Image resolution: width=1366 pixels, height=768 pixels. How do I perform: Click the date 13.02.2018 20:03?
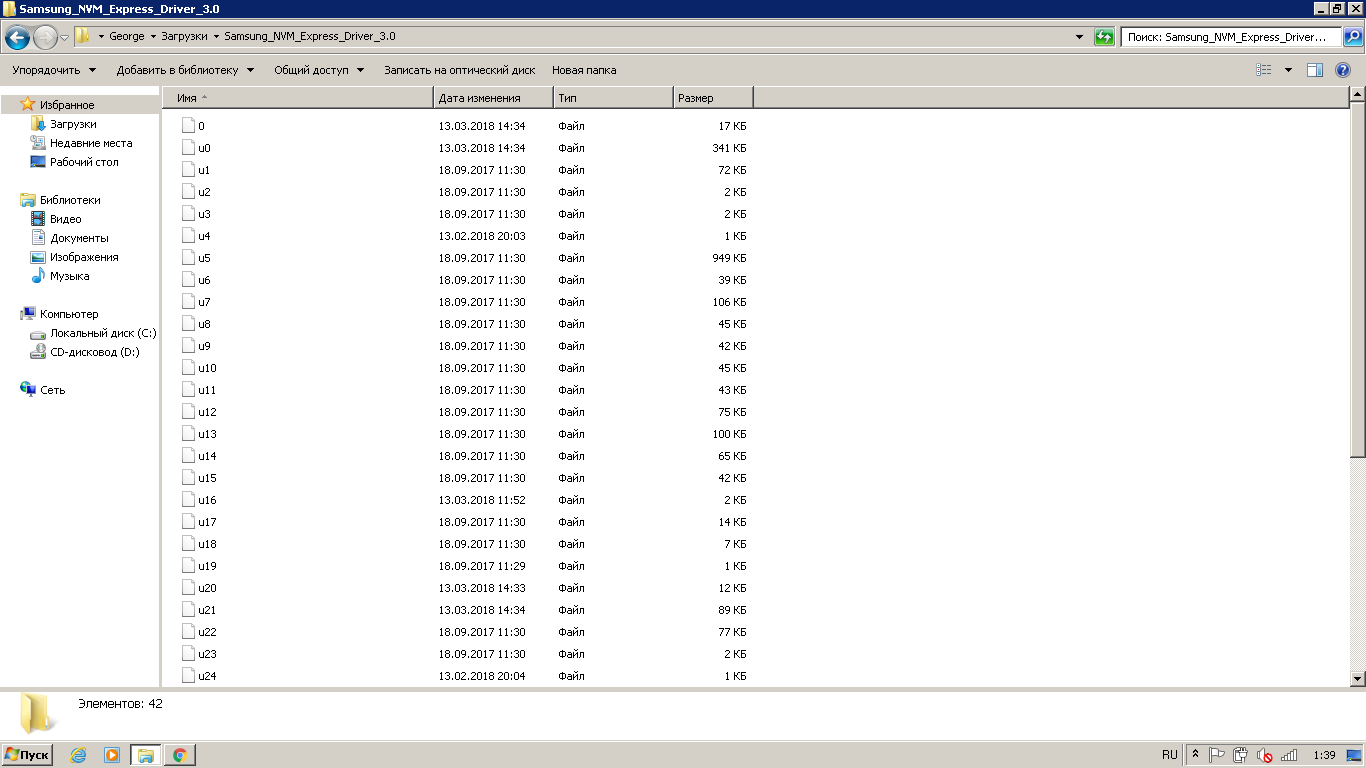482,236
